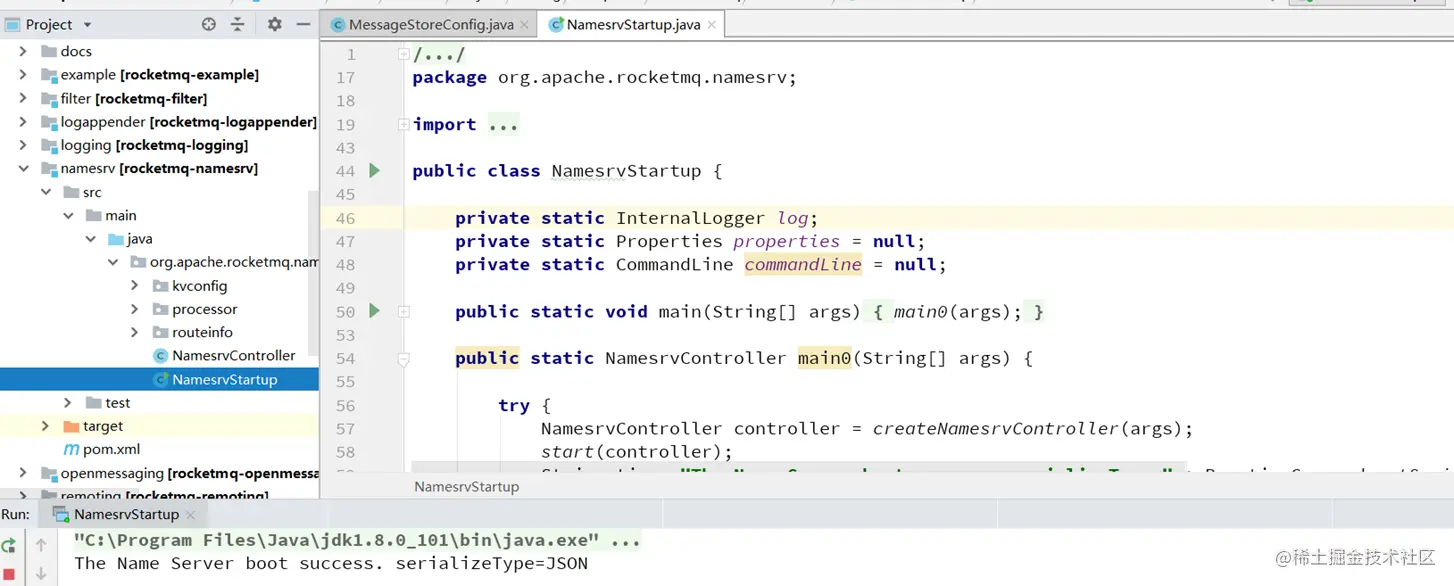
Task: Hide the Project panel with minus icon
Action: (x=303, y=24)
